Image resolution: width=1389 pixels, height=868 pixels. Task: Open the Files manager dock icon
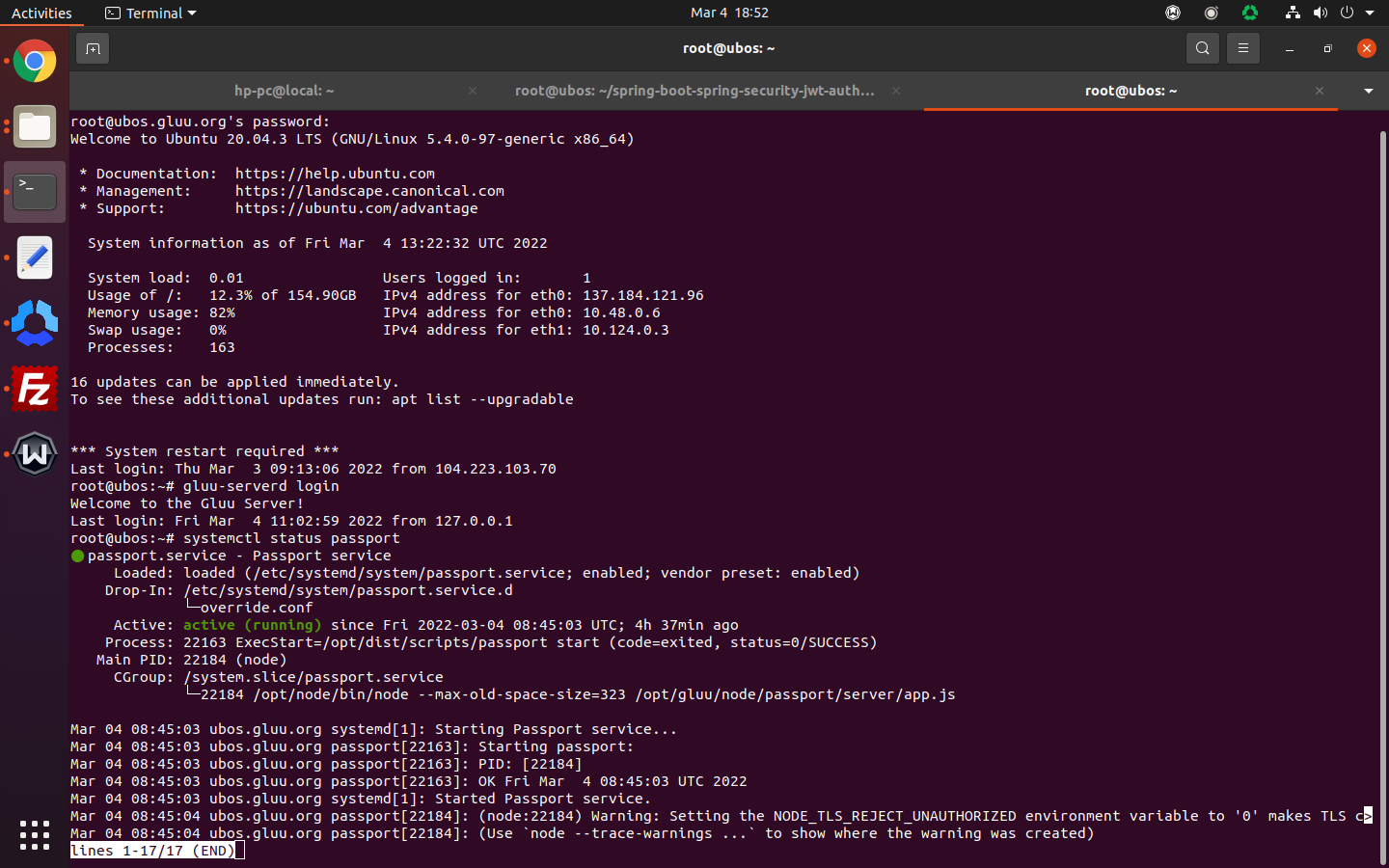point(35,126)
